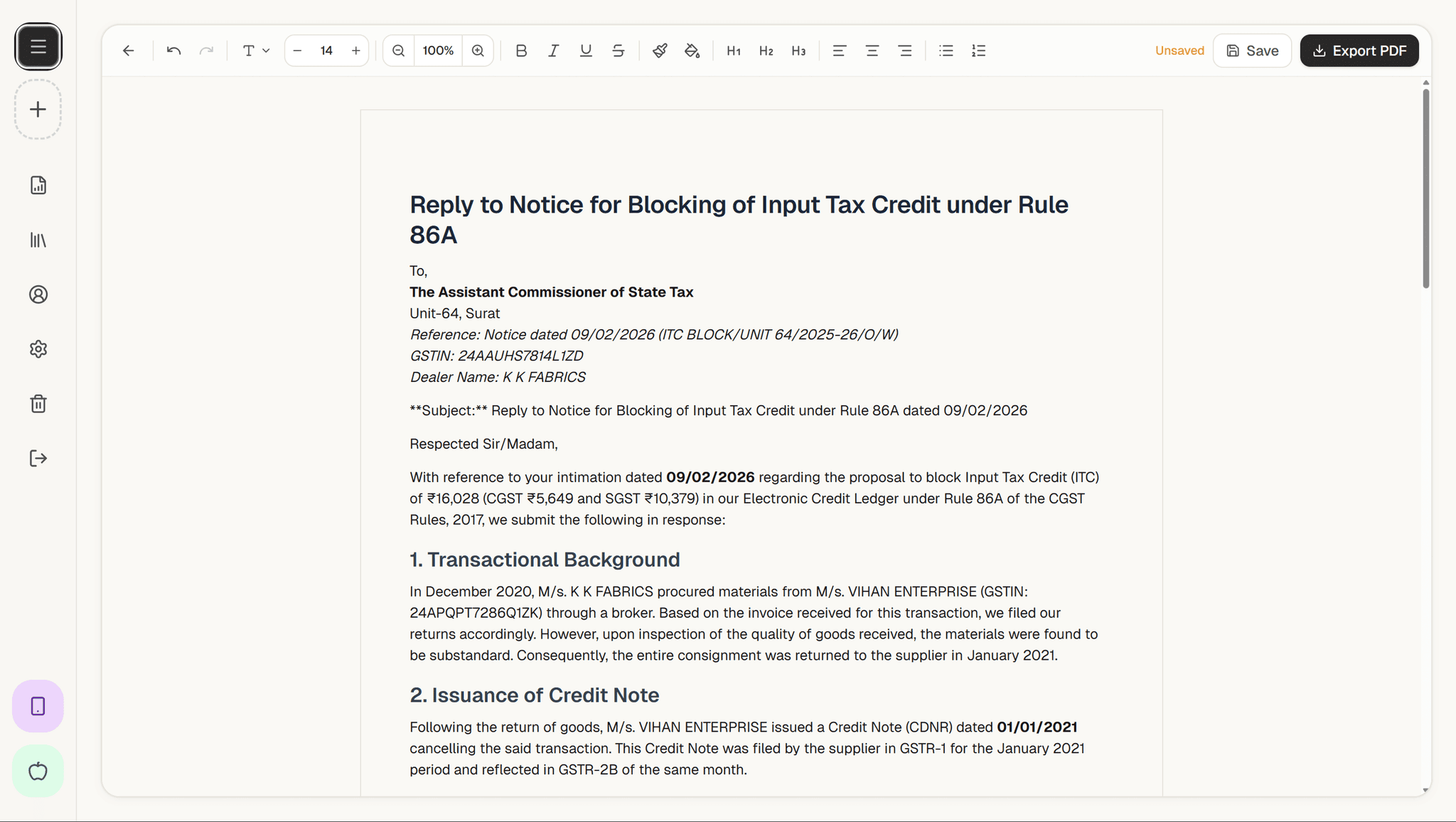The image size is (1456, 822).
Task: Click 'The Assistant Commissioner of State Tax'
Action: (551, 292)
